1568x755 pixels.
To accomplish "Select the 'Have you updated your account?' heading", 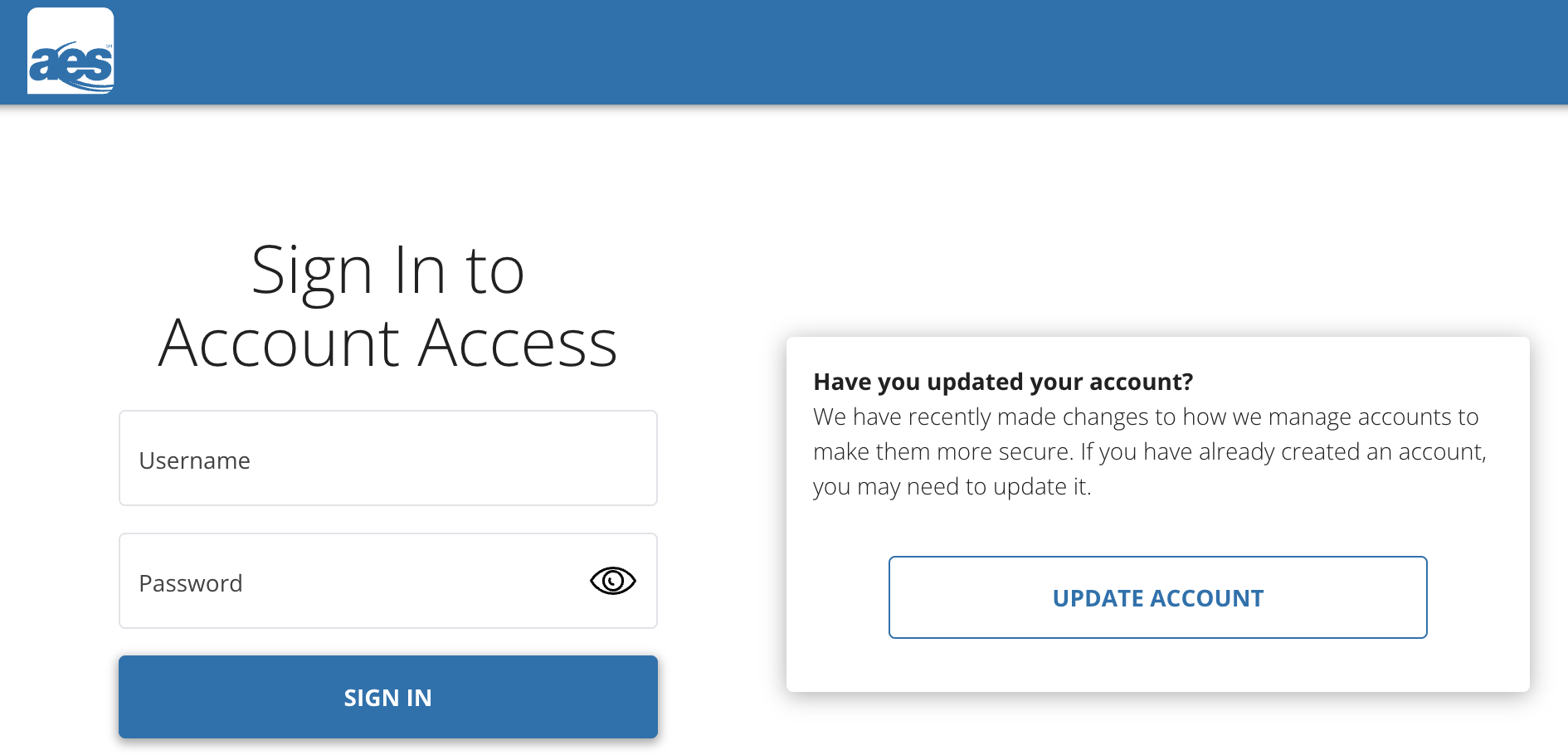I will tap(1003, 382).
